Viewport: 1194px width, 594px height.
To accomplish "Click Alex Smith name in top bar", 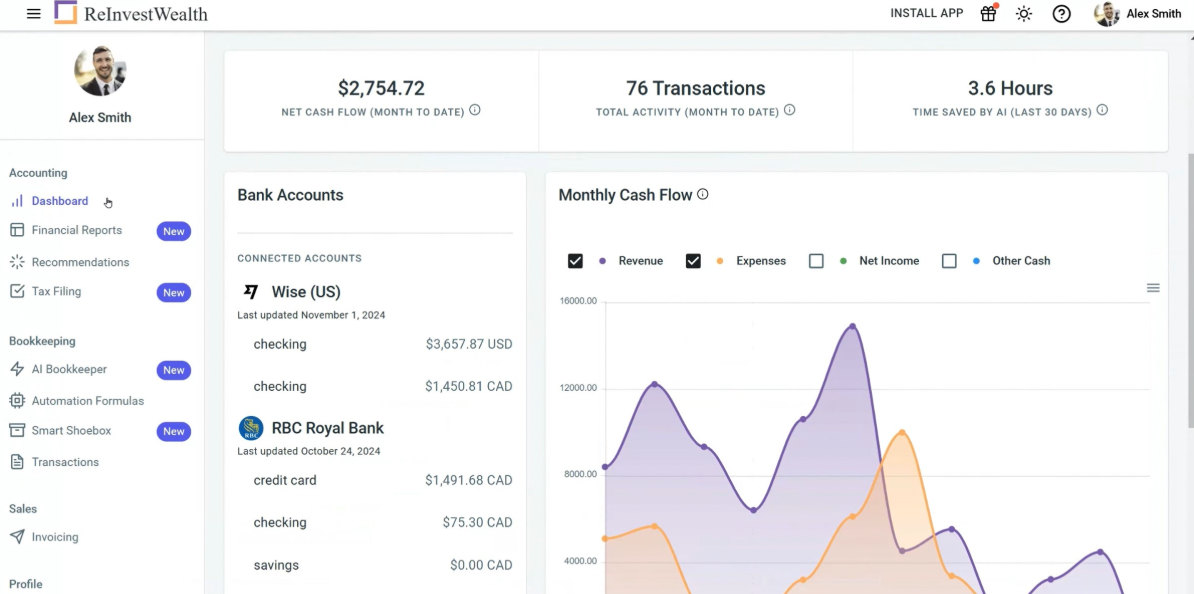I will [x=1154, y=14].
